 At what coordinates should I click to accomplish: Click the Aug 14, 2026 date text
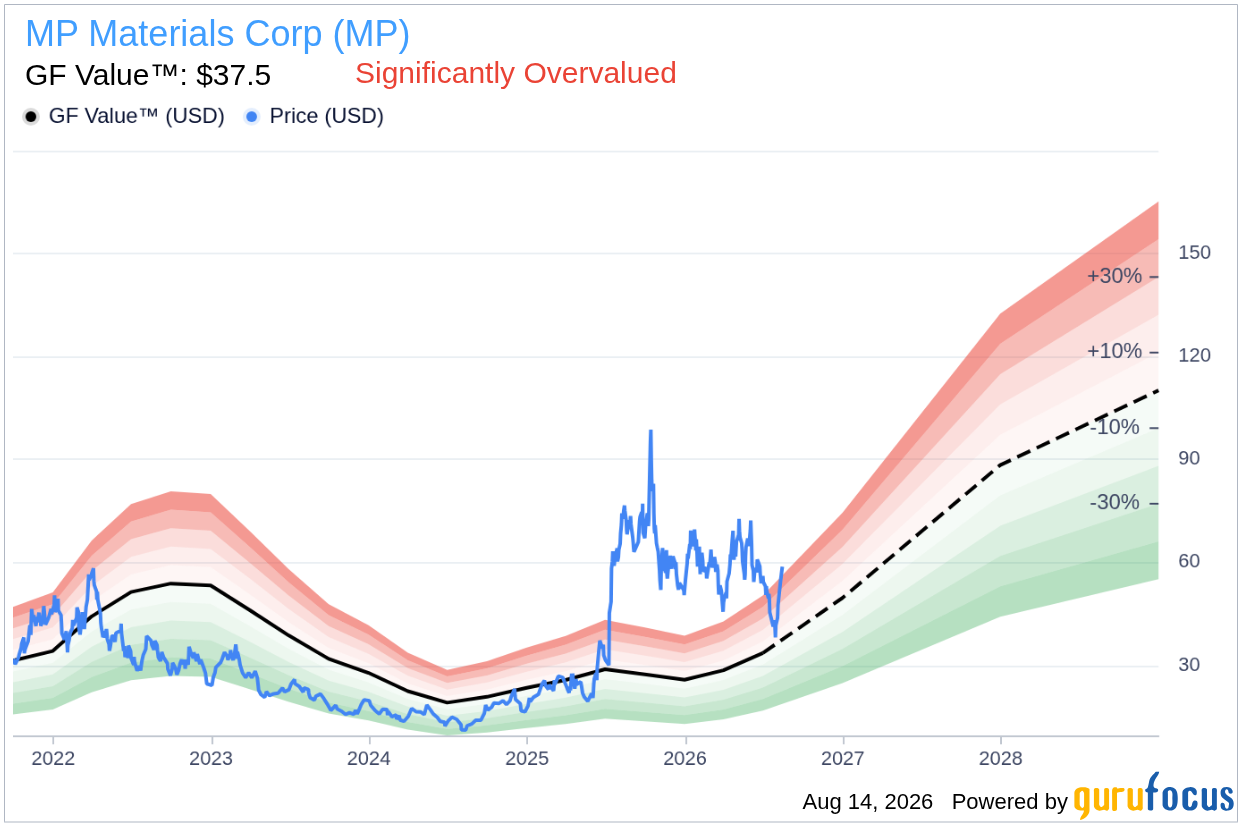[x=867, y=802]
